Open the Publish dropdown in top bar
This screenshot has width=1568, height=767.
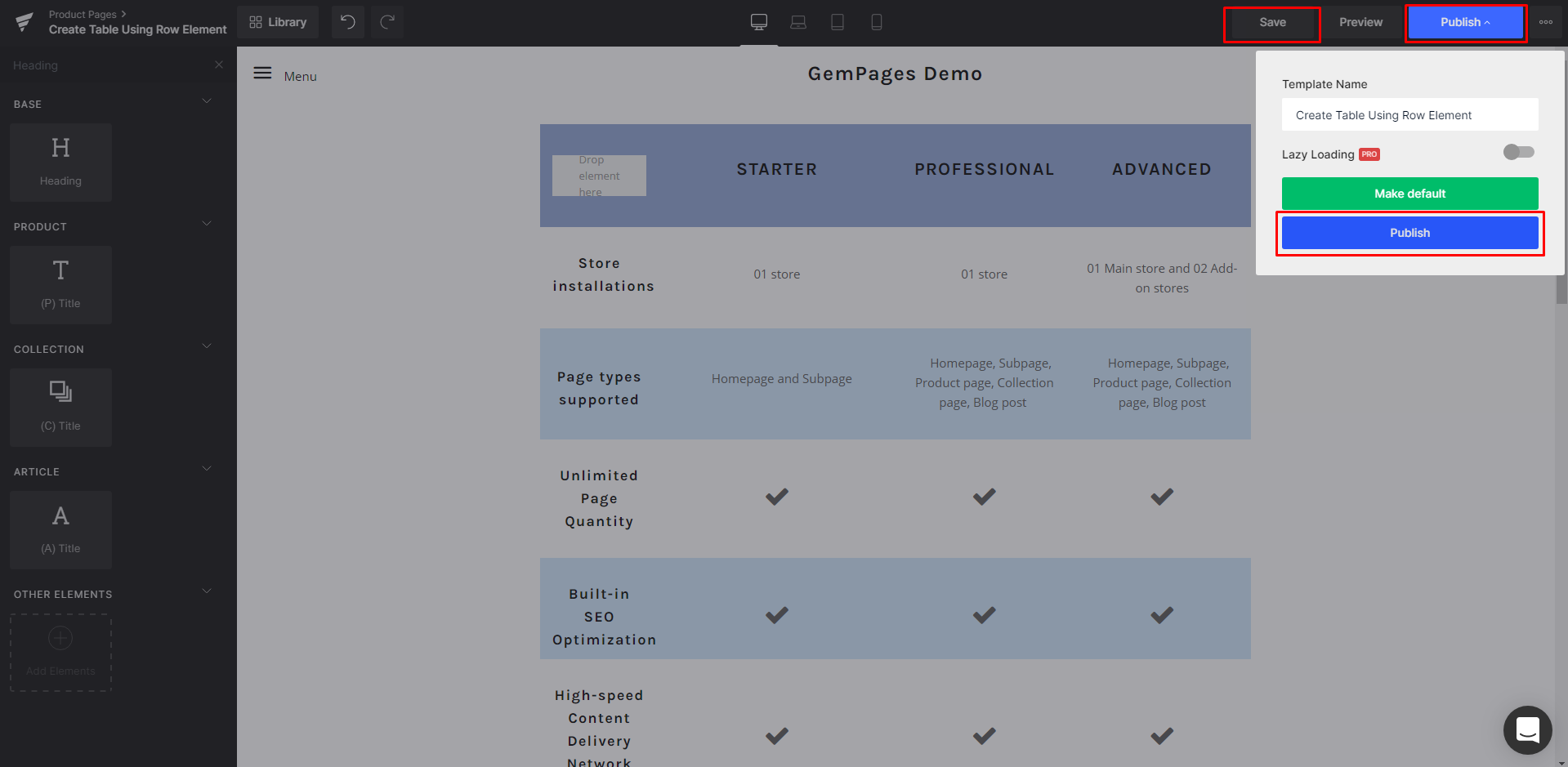click(1466, 22)
